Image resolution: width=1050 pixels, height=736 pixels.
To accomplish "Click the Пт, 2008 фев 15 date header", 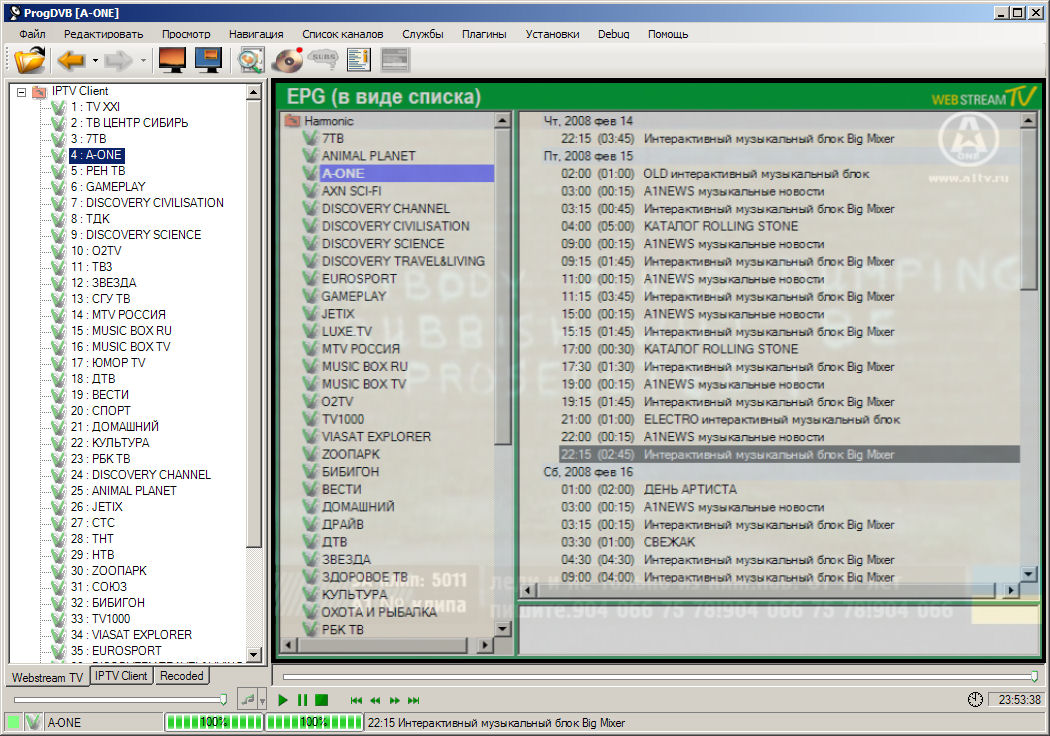I will 588,156.
